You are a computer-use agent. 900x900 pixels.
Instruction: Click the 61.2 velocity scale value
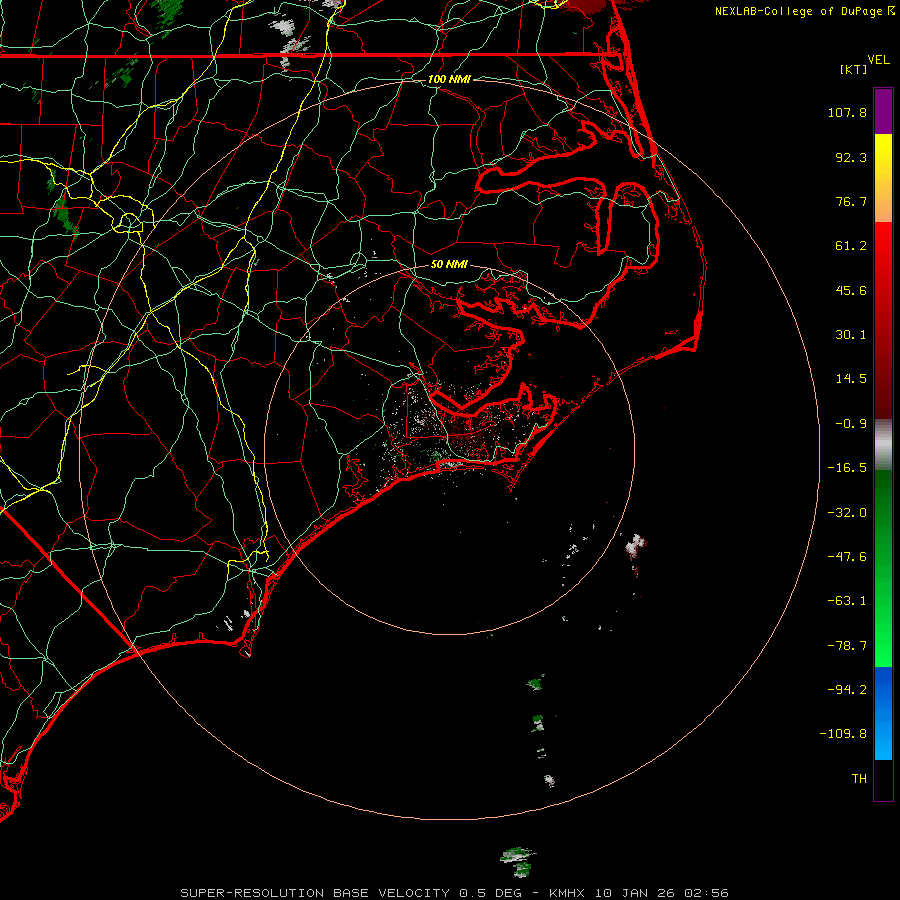coord(851,246)
